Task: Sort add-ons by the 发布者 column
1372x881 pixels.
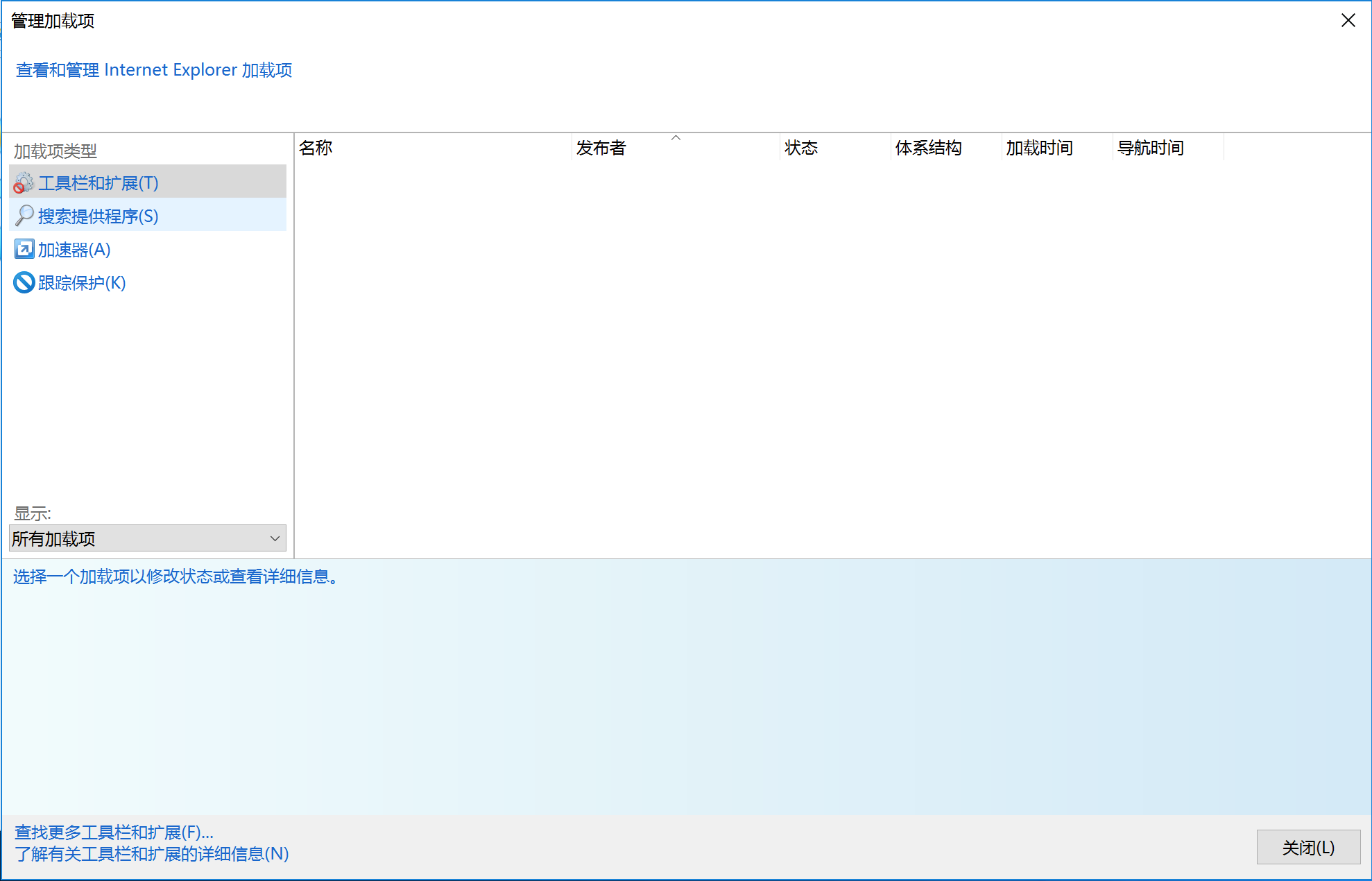Action: click(x=601, y=147)
